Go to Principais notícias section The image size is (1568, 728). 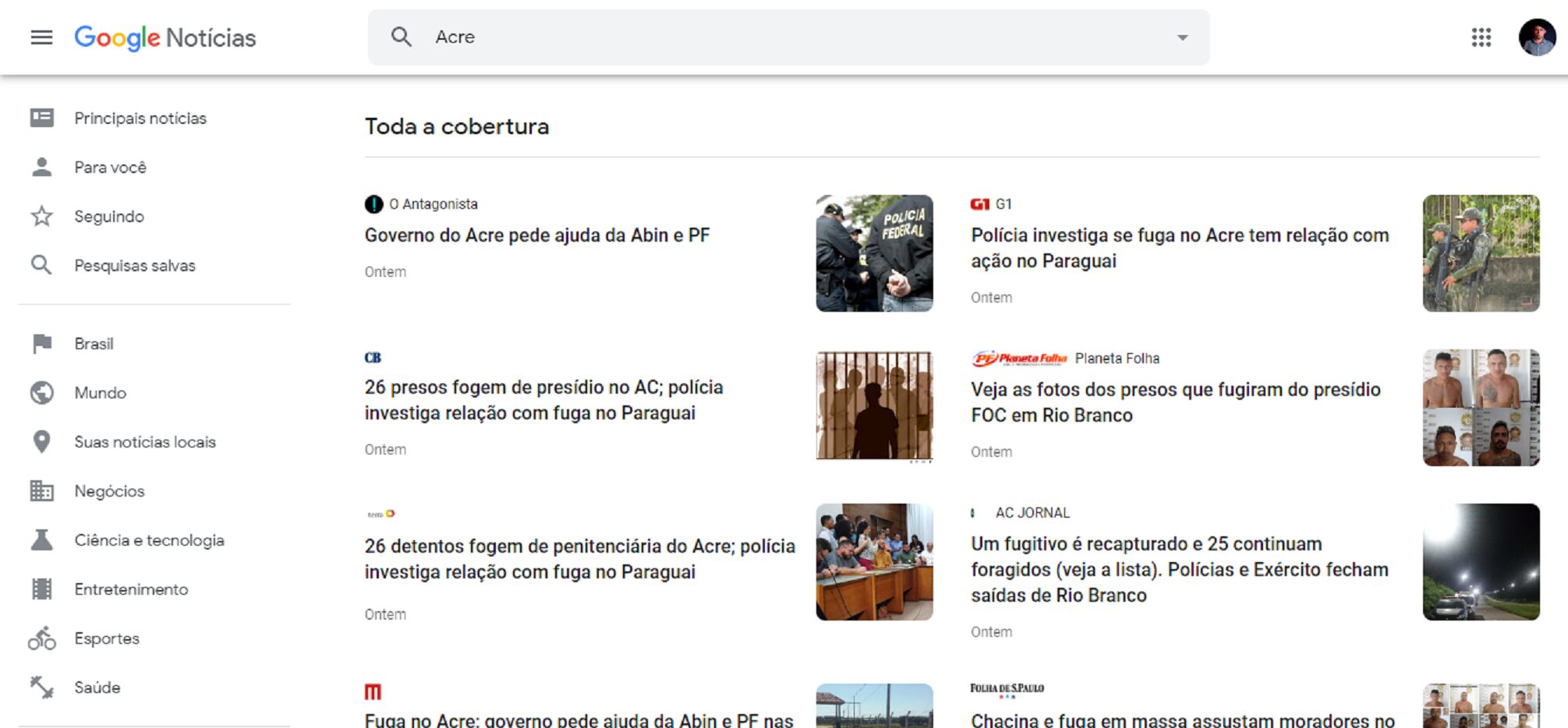coord(140,118)
